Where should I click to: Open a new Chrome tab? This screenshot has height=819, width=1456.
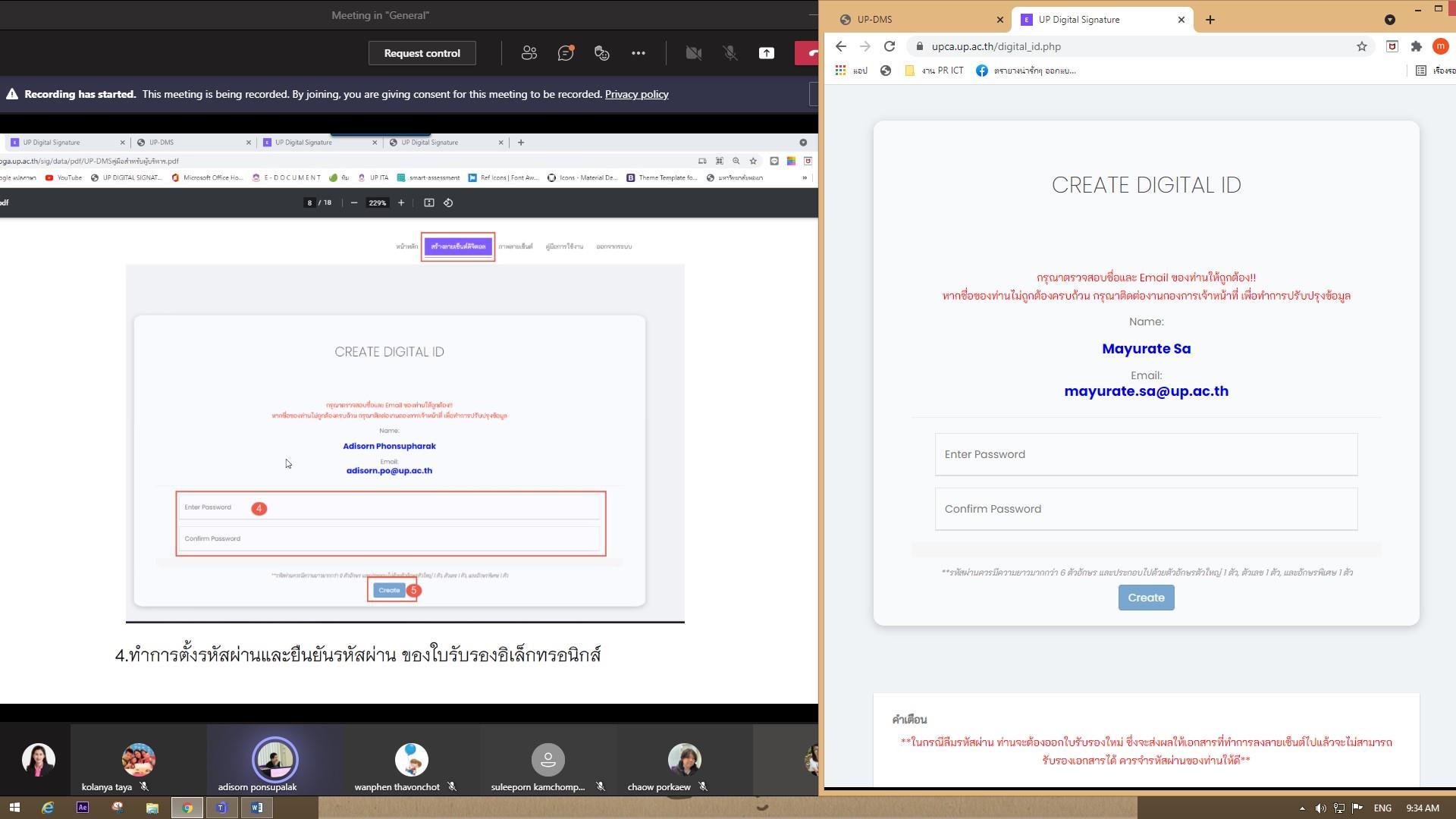coord(1210,20)
